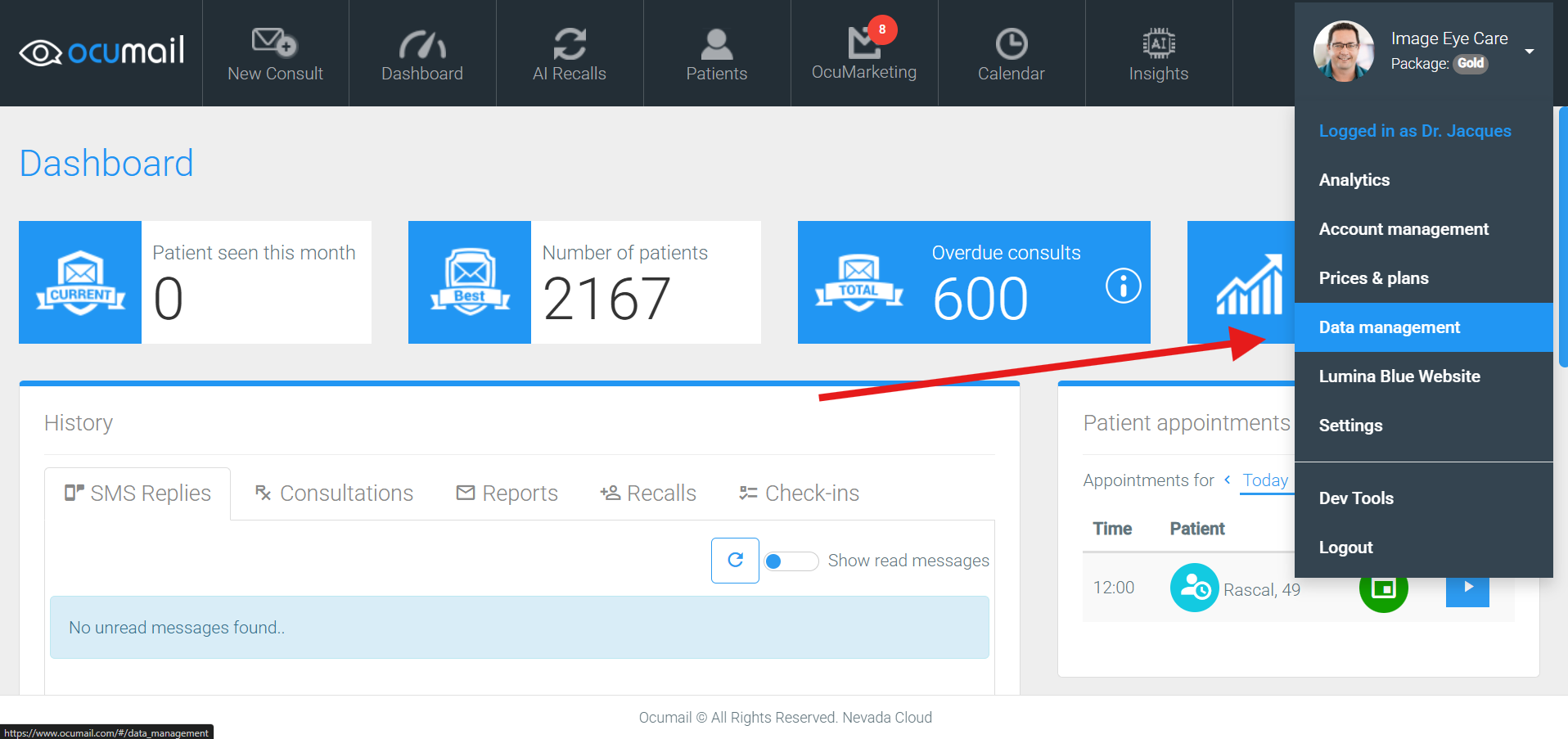
Task: Show overdue consults info icon
Action: [1124, 286]
